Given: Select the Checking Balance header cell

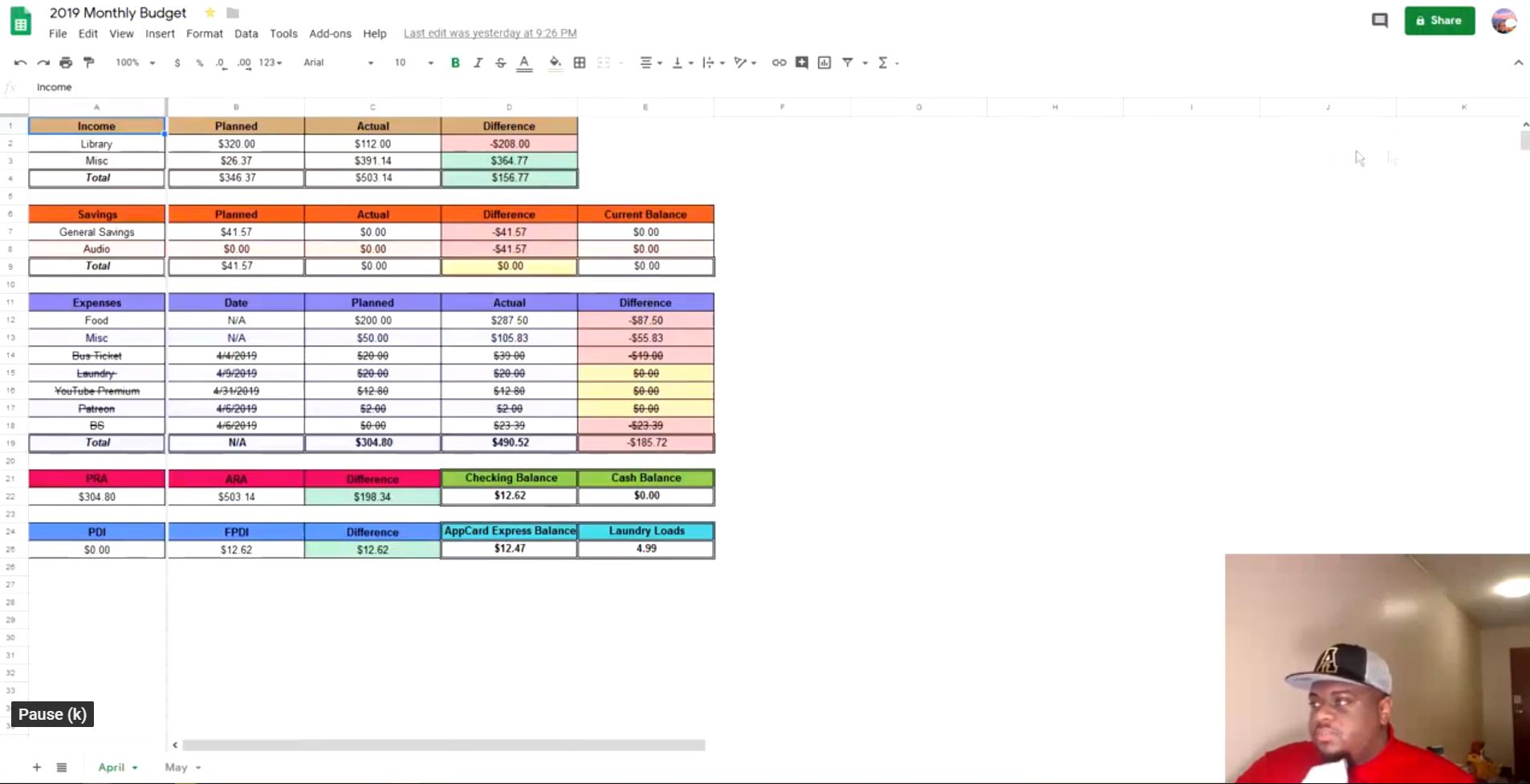Looking at the screenshot, I should point(509,478).
